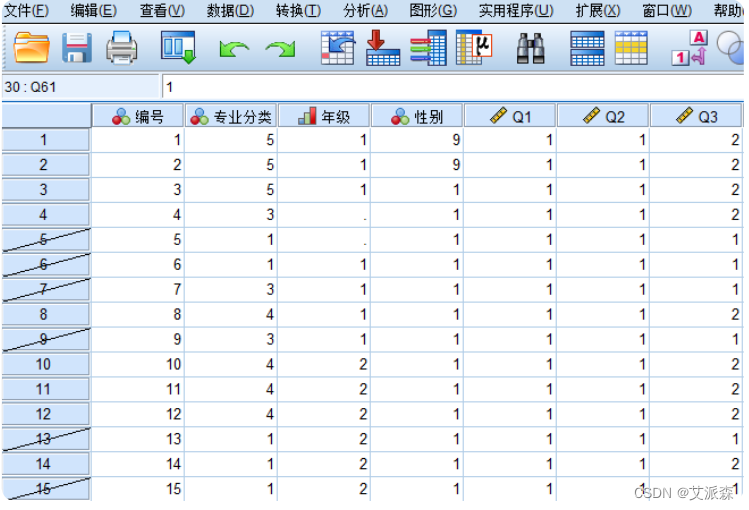Select filtered-out row header 5

[46, 239]
